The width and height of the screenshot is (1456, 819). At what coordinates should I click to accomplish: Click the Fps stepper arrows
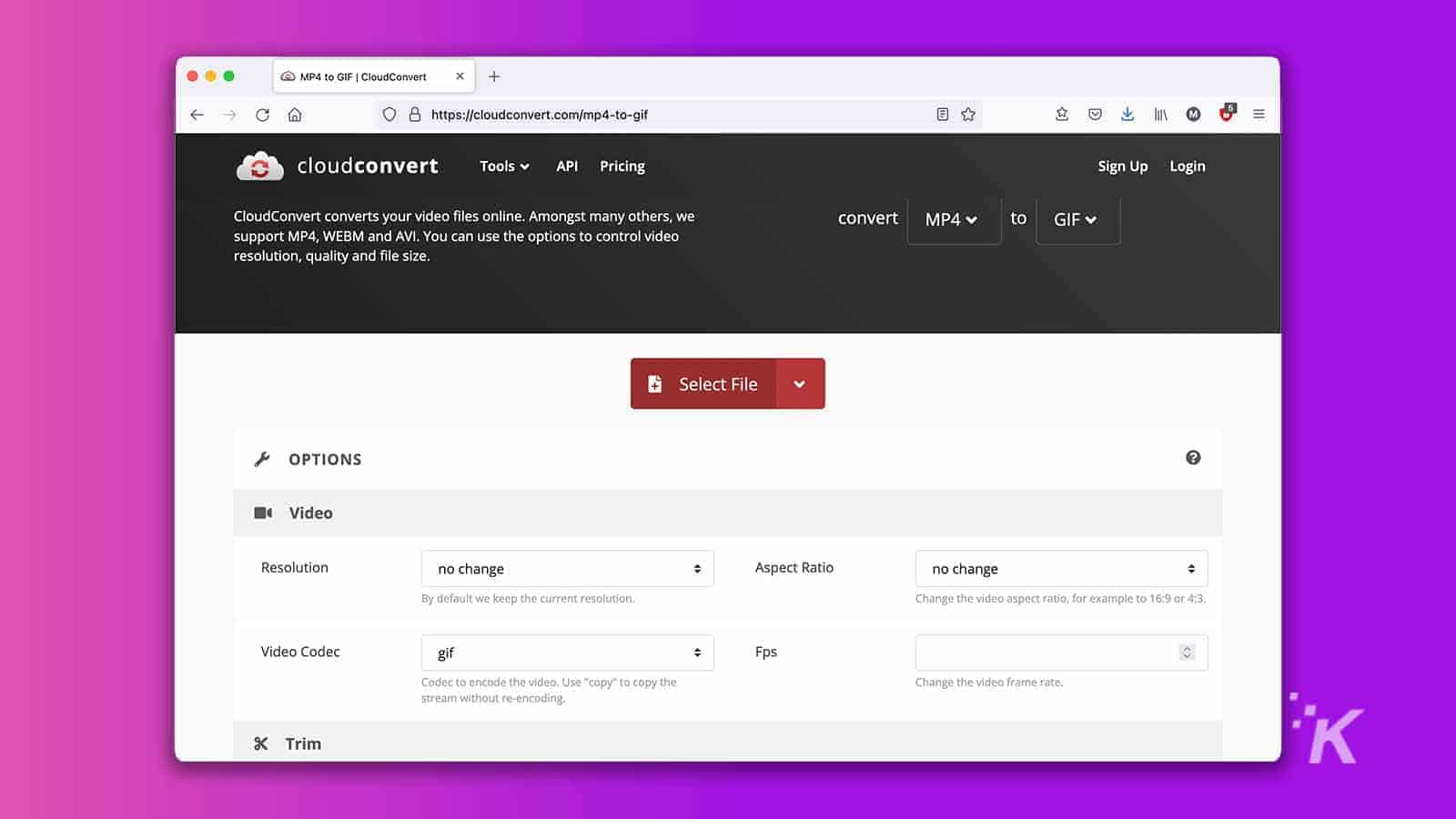(x=1187, y=652)
